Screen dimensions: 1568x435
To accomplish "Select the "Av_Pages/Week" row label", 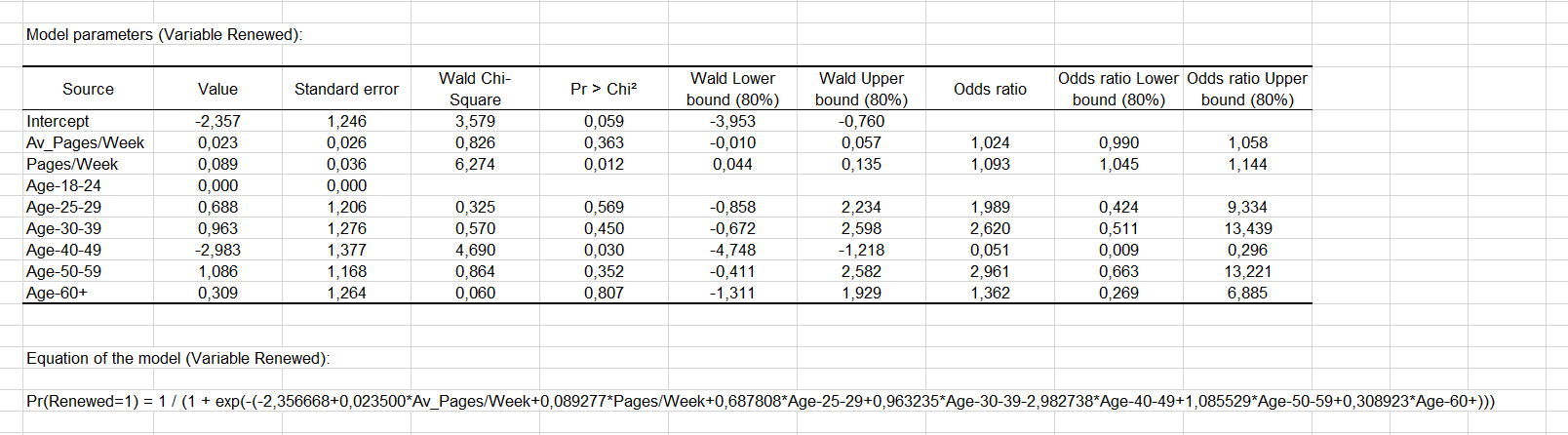I will point(85,142).
